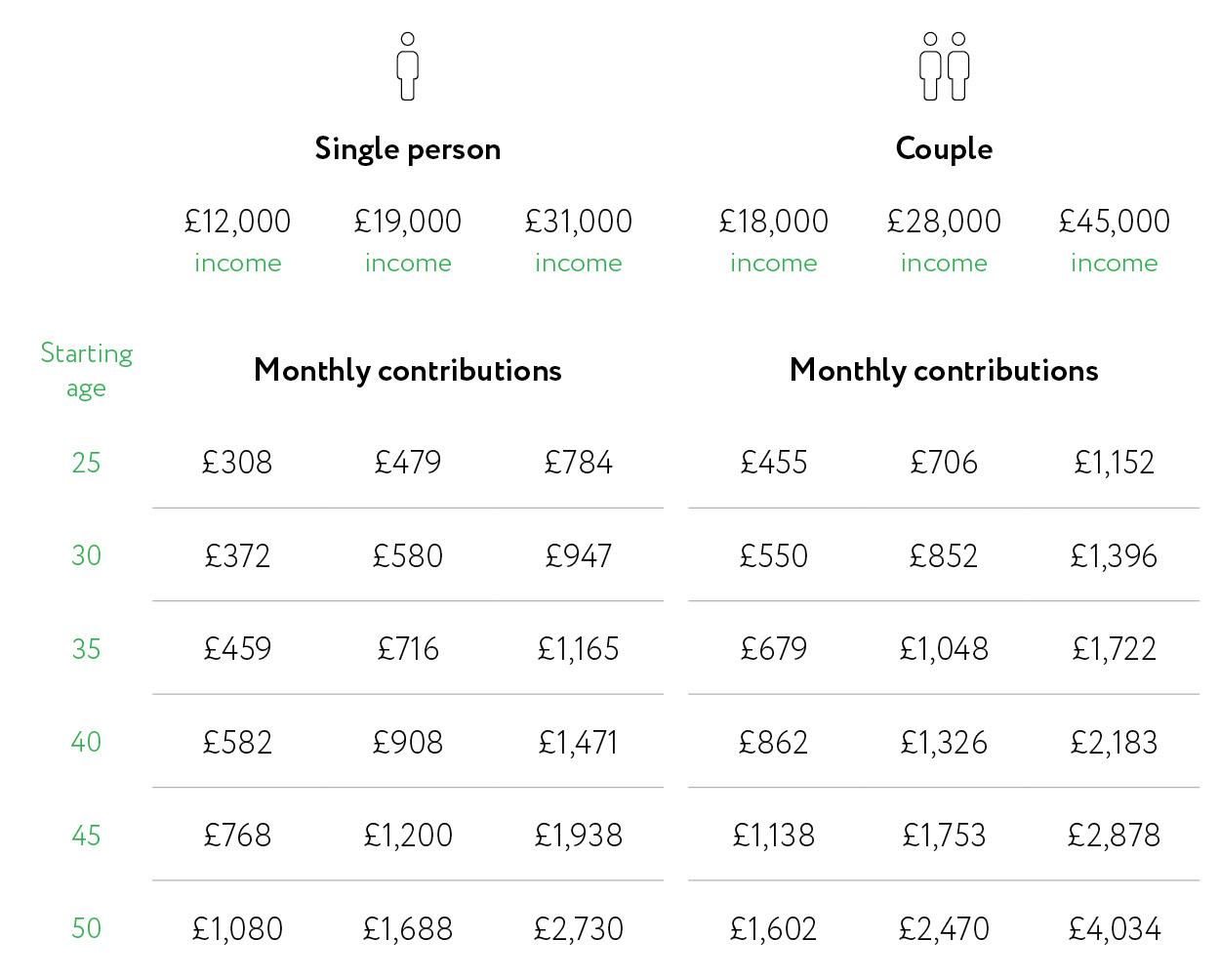
Task: Click Monthly contributions heading under Single person
Action: pos(408,371)
